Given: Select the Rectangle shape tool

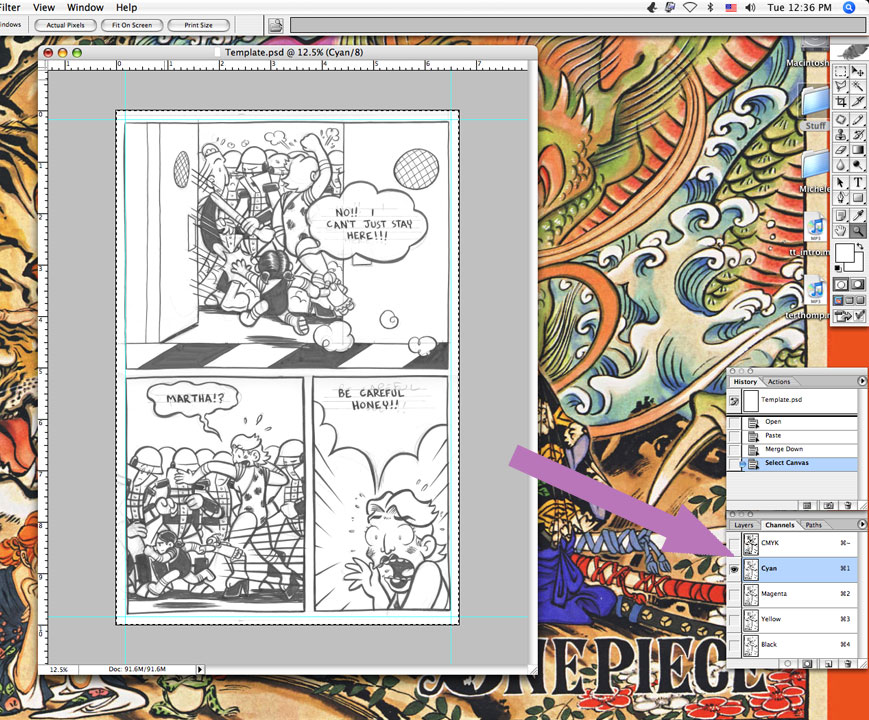Looking at the screenshot, I should pos(858,197).
